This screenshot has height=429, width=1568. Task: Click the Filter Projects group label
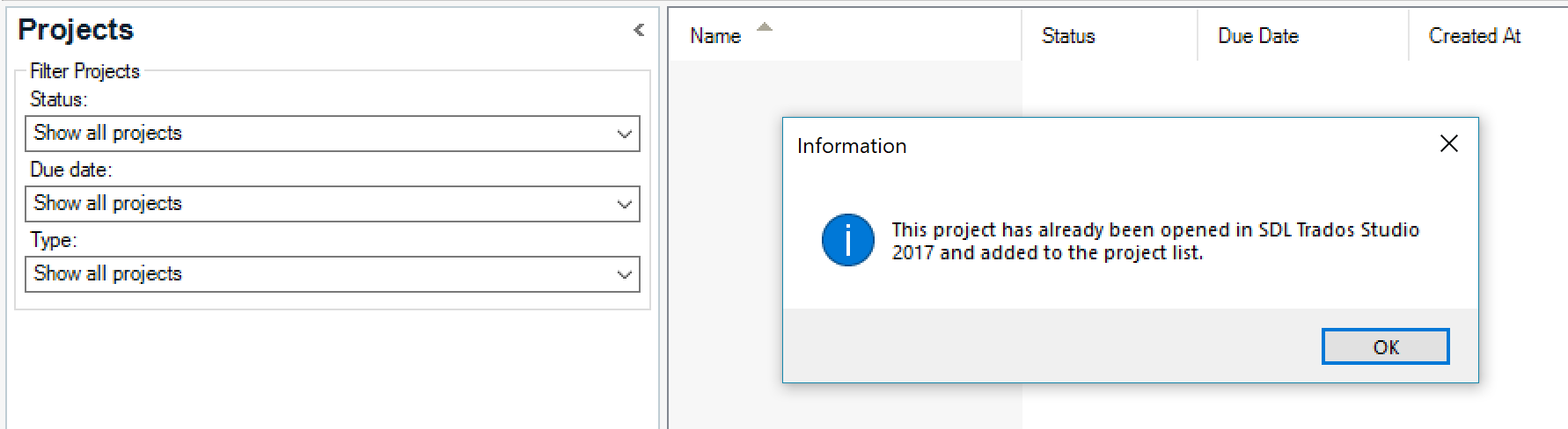[x=84, y=71]
